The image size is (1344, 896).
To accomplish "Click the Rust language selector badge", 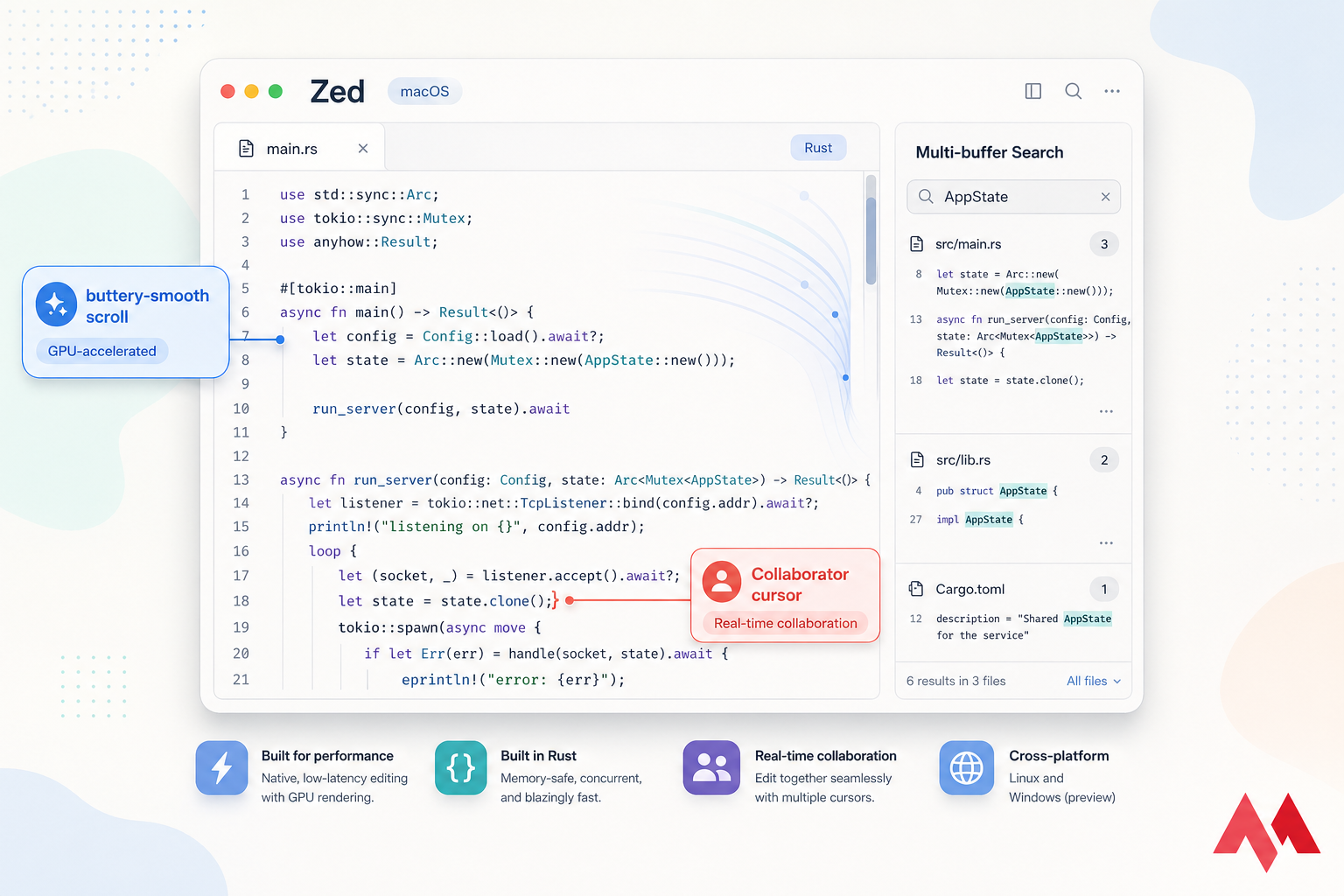I will point(818,148).
